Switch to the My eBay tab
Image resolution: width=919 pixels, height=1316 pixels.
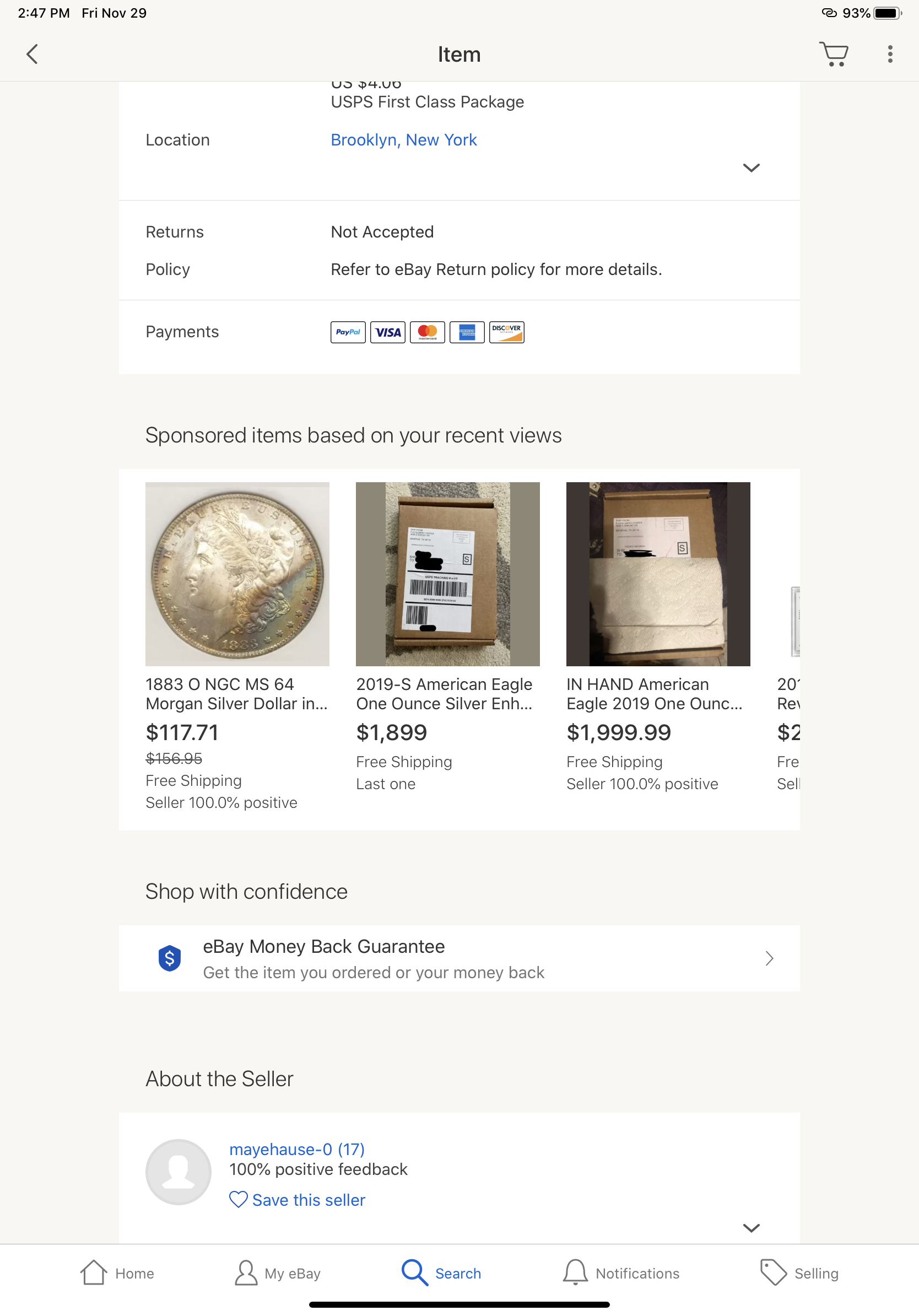[x=277, y=1273]
